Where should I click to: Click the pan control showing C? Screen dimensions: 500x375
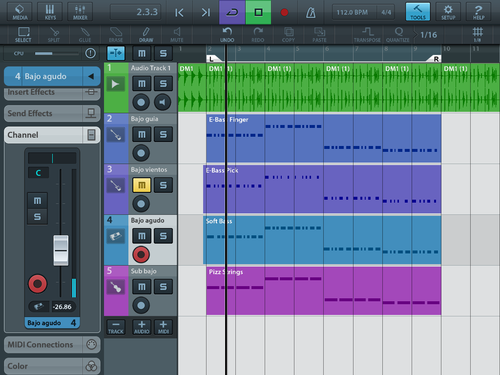point(38,173)
